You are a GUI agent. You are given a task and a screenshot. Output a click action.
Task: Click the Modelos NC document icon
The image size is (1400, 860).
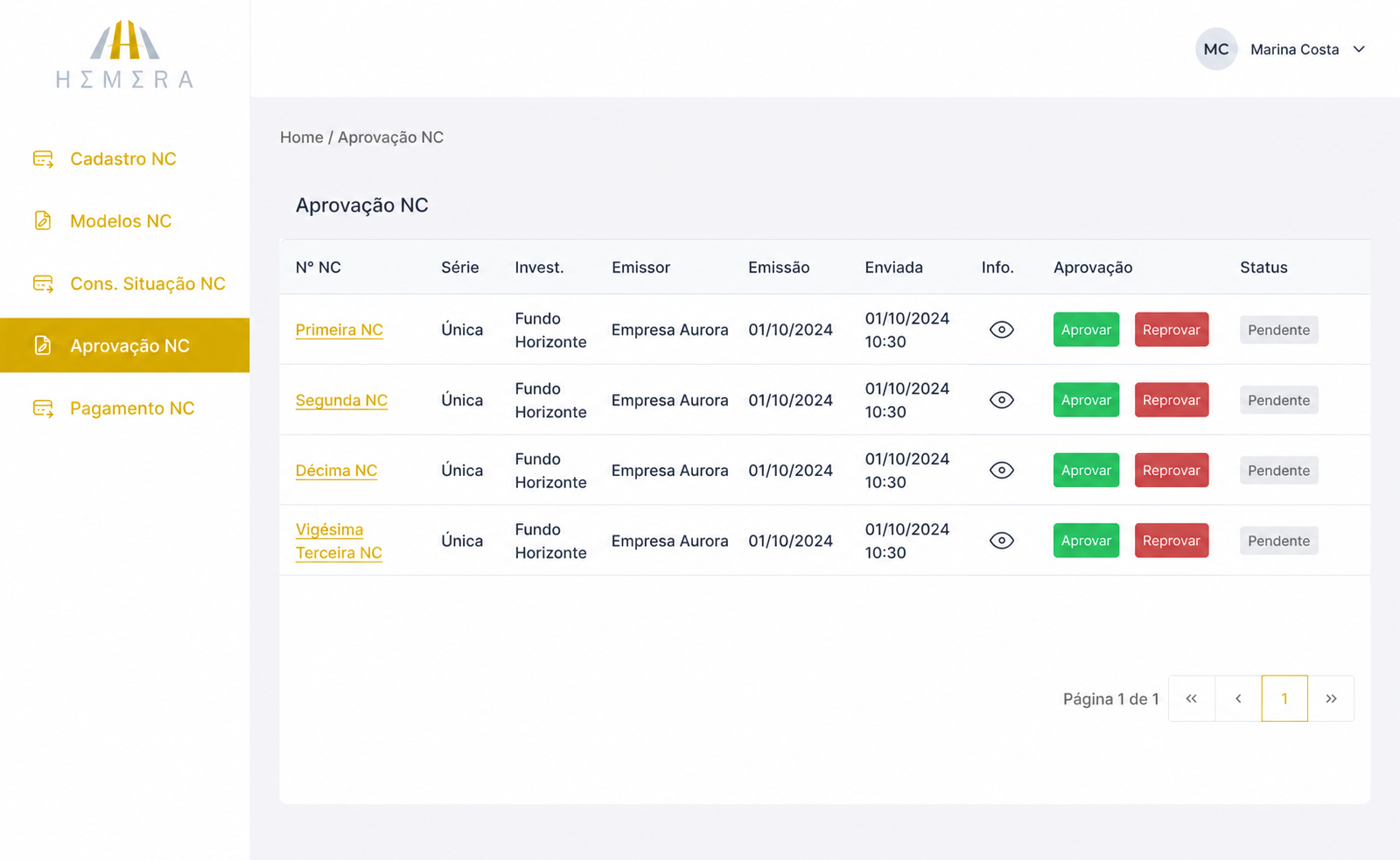(43, 220)
